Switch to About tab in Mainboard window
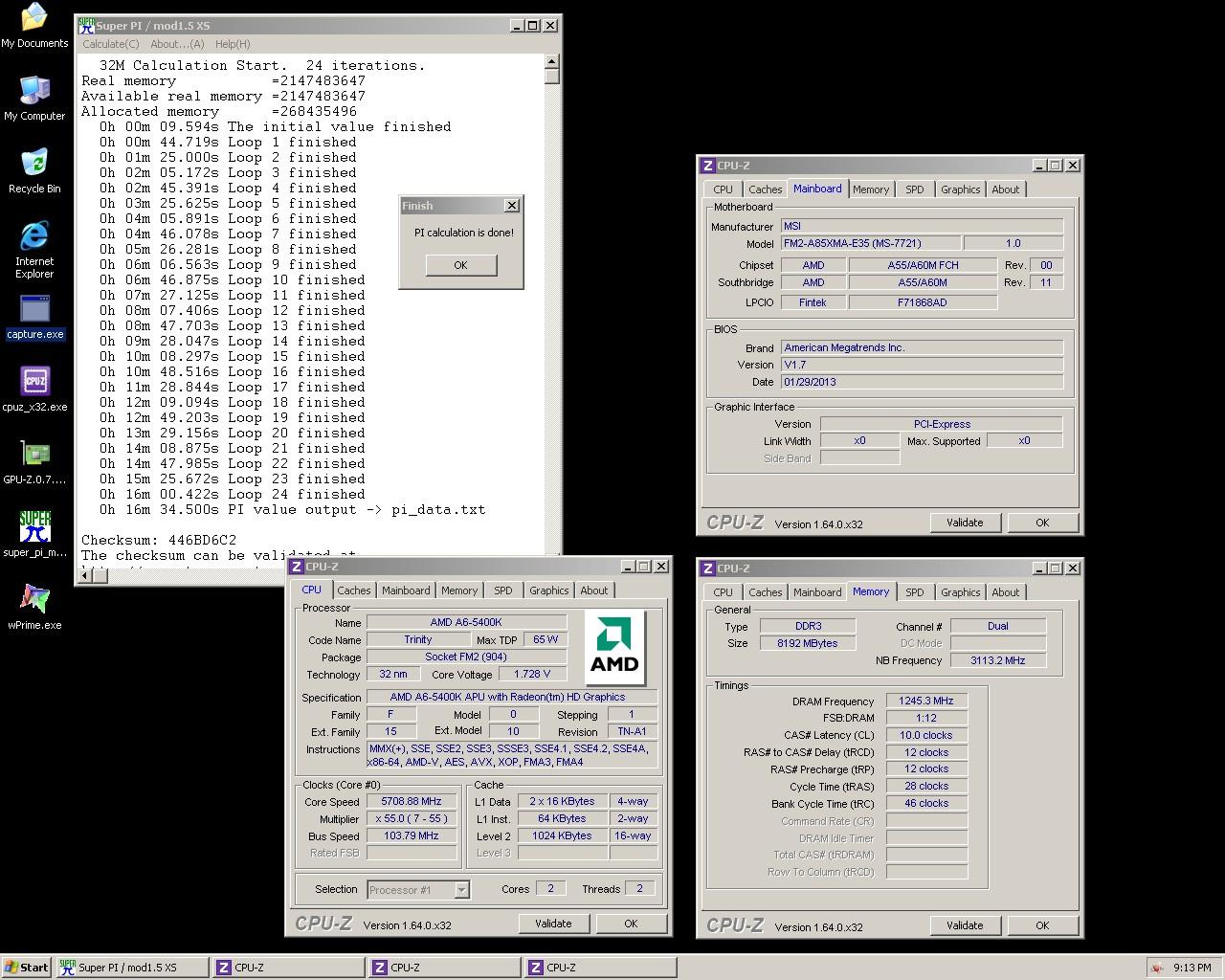This screenshot has height=980, width=1225. coord(1006,189)
